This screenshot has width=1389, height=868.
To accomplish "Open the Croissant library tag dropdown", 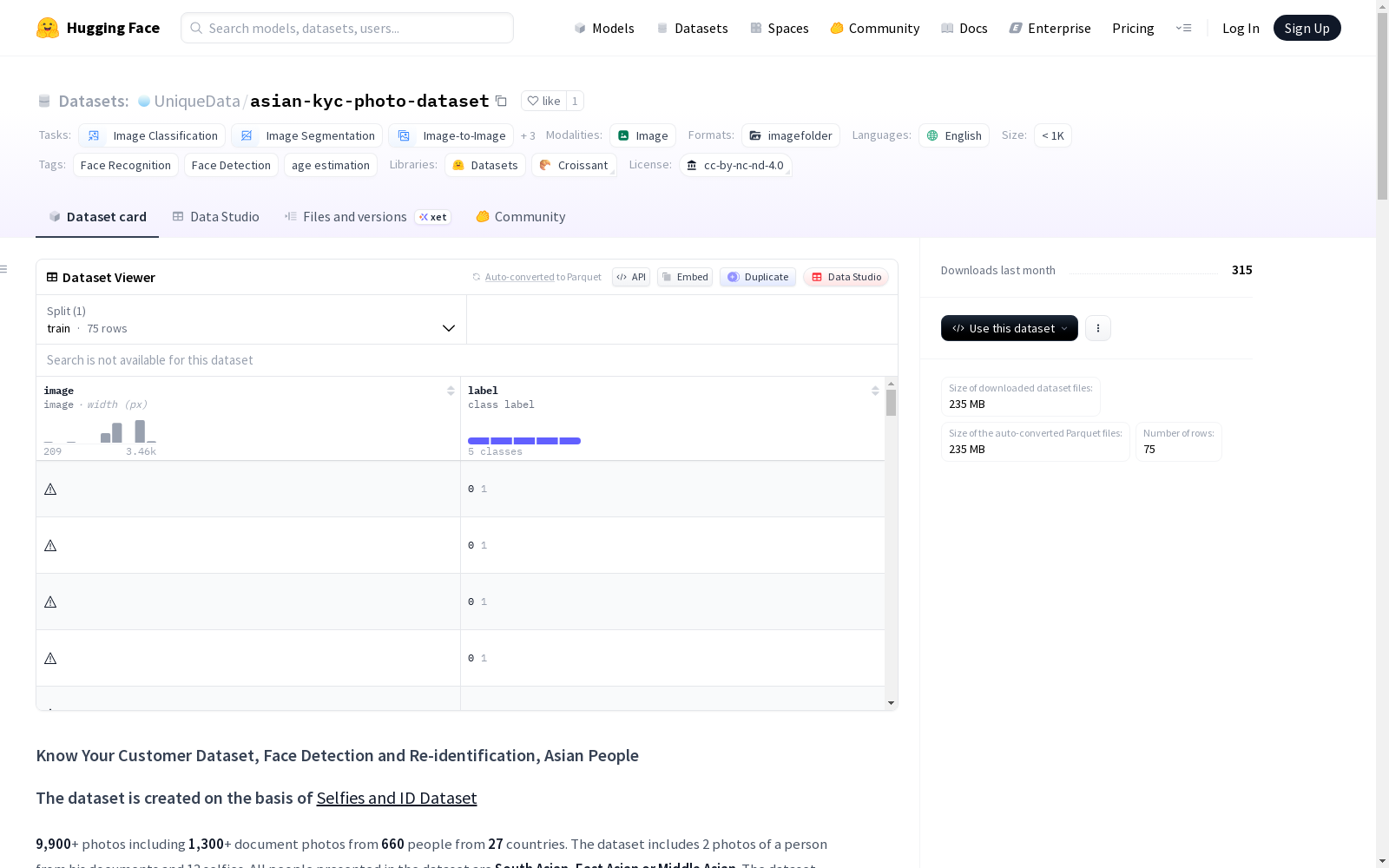I will coord(575,165).
